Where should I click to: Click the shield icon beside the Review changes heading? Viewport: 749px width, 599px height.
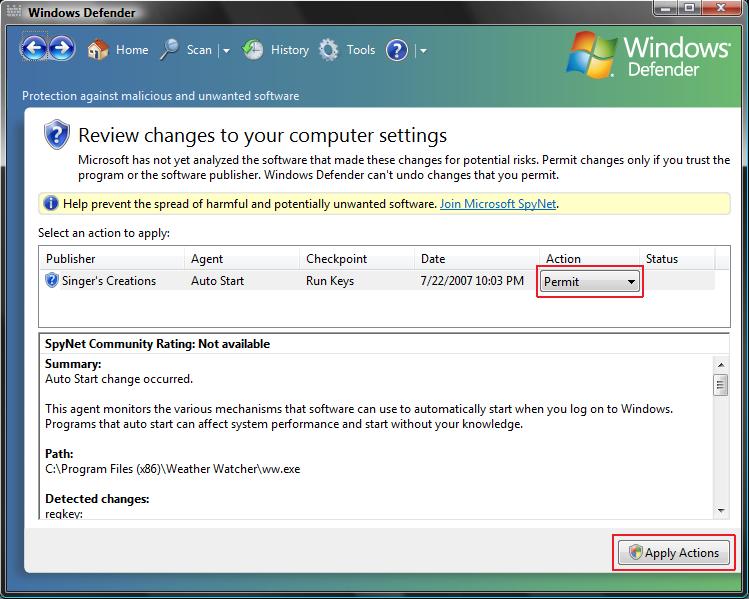click(57, 135)
